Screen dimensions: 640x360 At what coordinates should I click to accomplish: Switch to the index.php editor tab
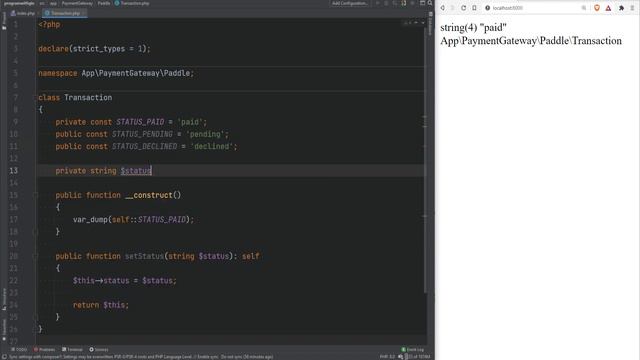click(x=23, y=13)
